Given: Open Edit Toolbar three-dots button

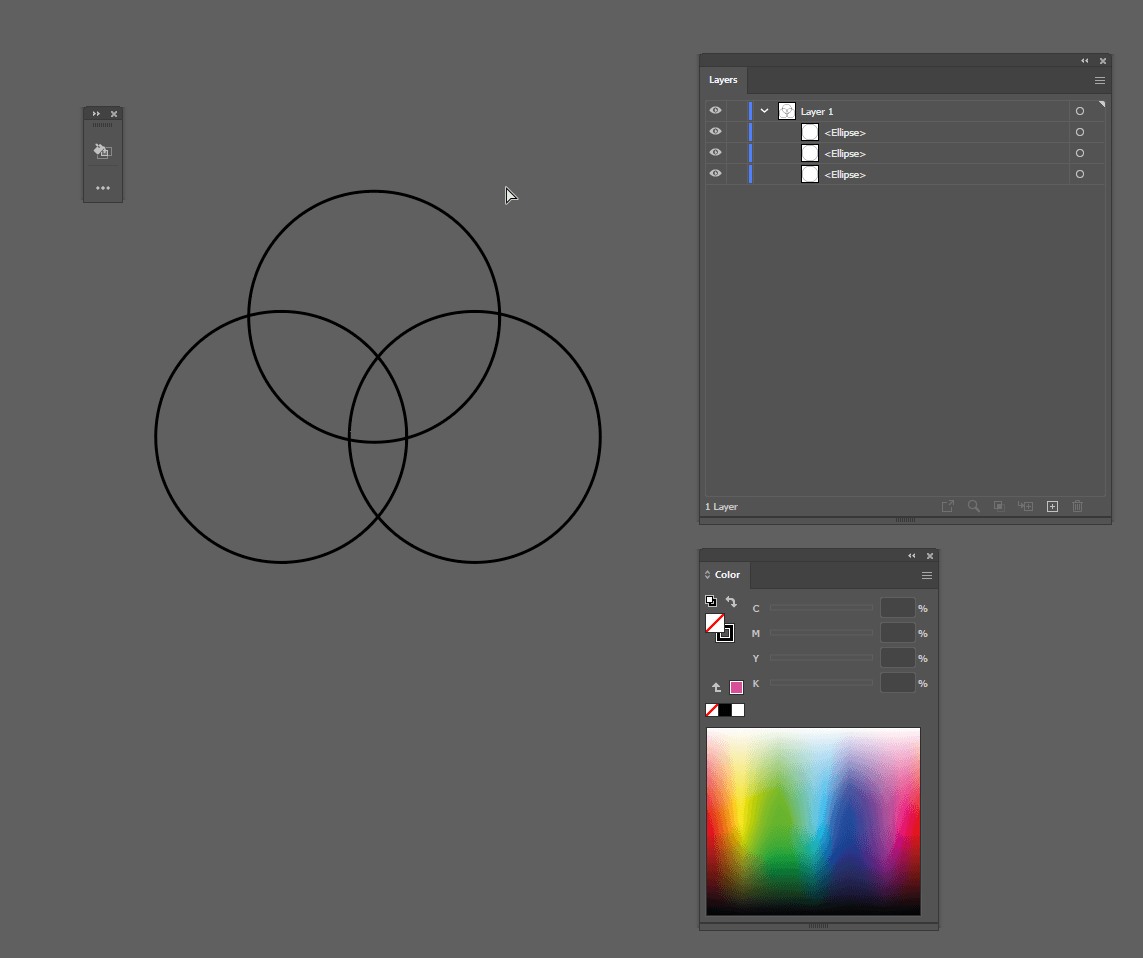Looking at the screenshot, I should tap(103, 188).
